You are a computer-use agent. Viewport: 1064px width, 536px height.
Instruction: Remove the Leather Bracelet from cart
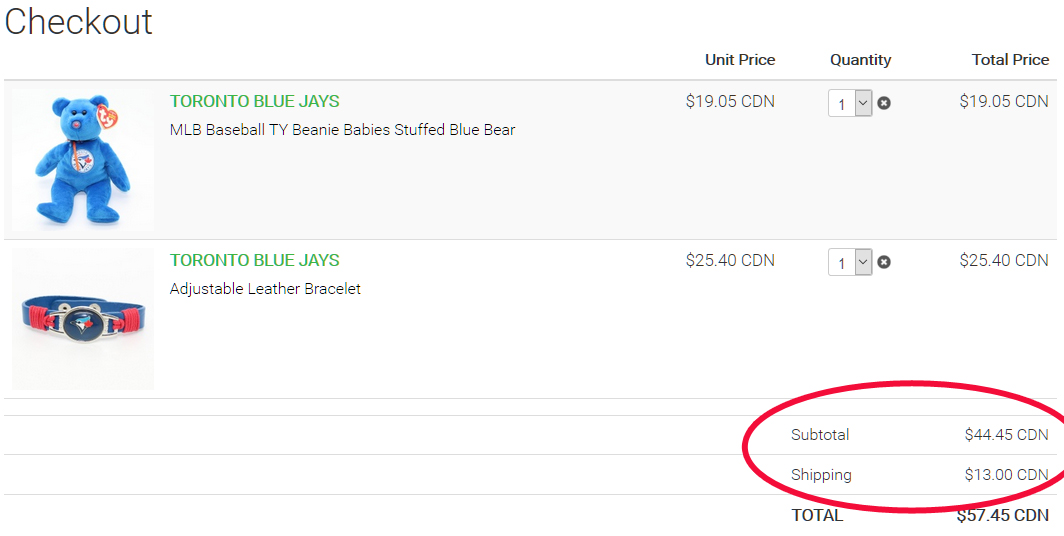(x=884, y=262)
